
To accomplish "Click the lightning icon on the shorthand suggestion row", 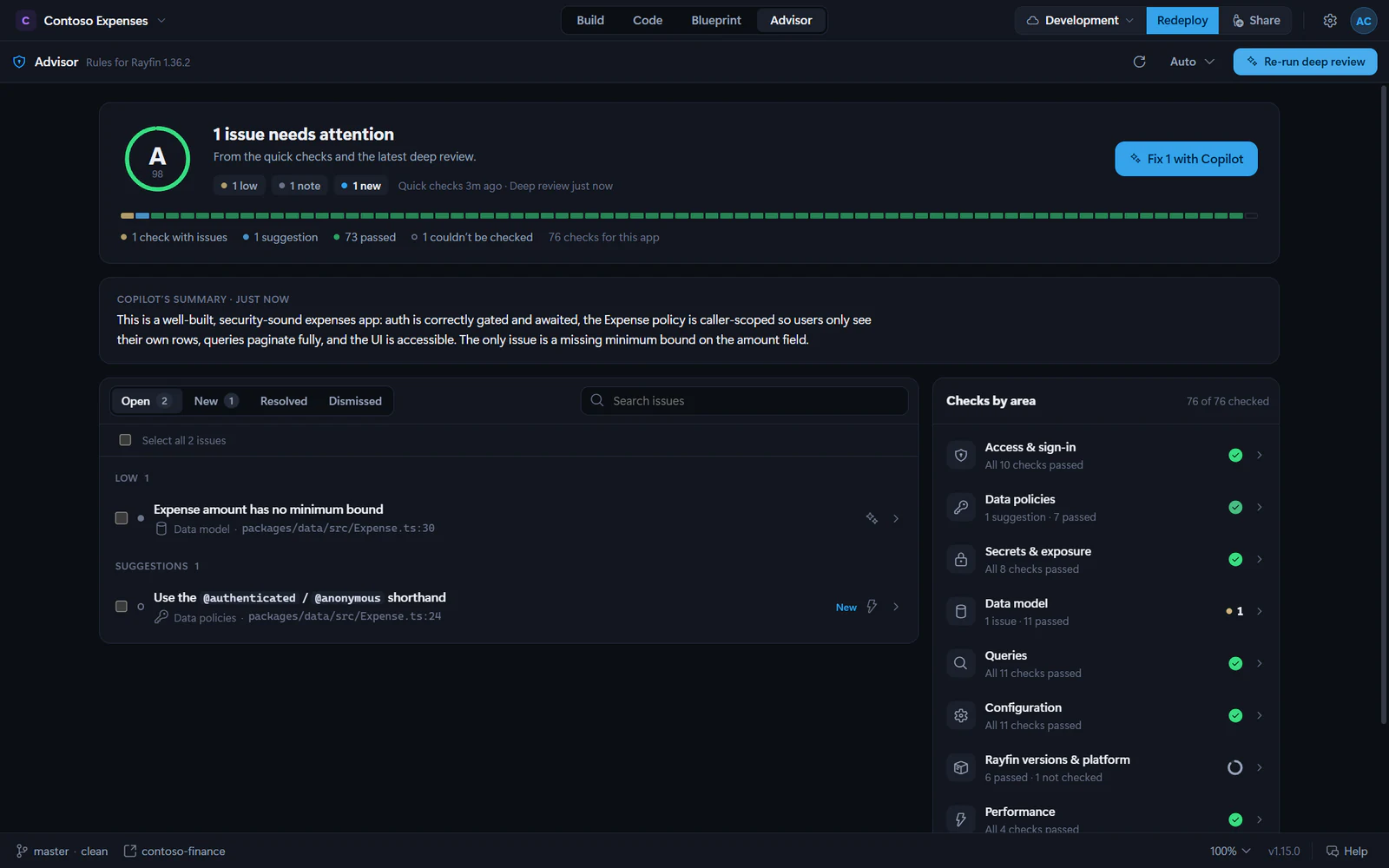I will pos(872,607).
